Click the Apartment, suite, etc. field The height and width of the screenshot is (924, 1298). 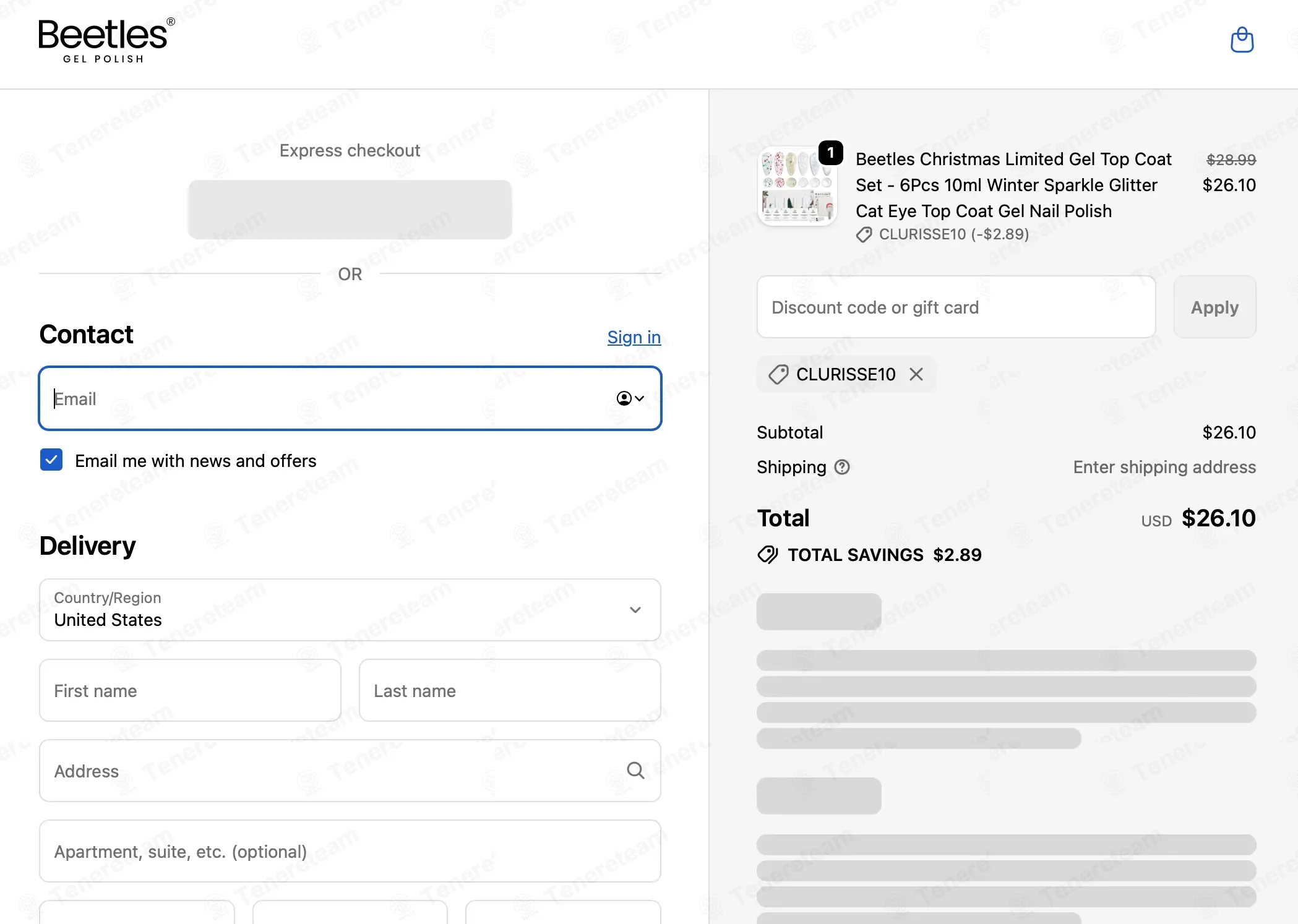click(350, 851)
